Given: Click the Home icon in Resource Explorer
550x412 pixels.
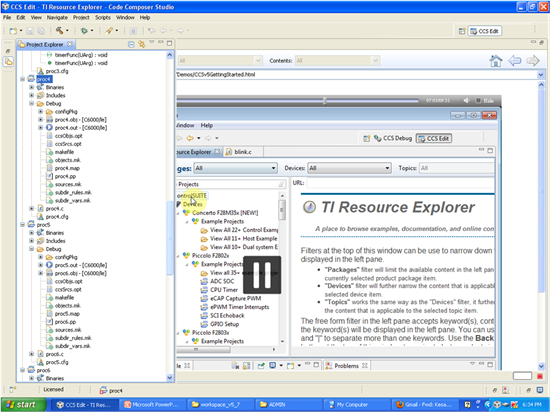Looking at the screenshot, I should pyautogui.click(x=496, y=61).
